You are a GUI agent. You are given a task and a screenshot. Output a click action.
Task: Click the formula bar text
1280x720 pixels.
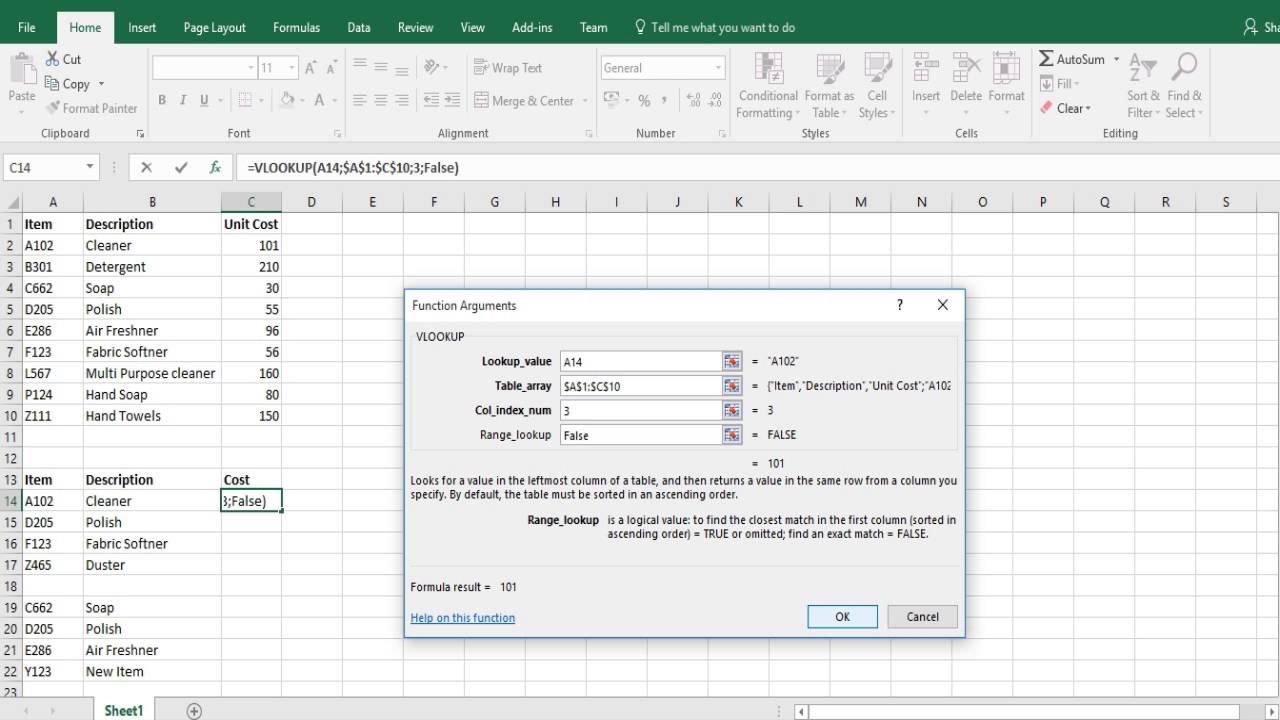click(354, 168)
